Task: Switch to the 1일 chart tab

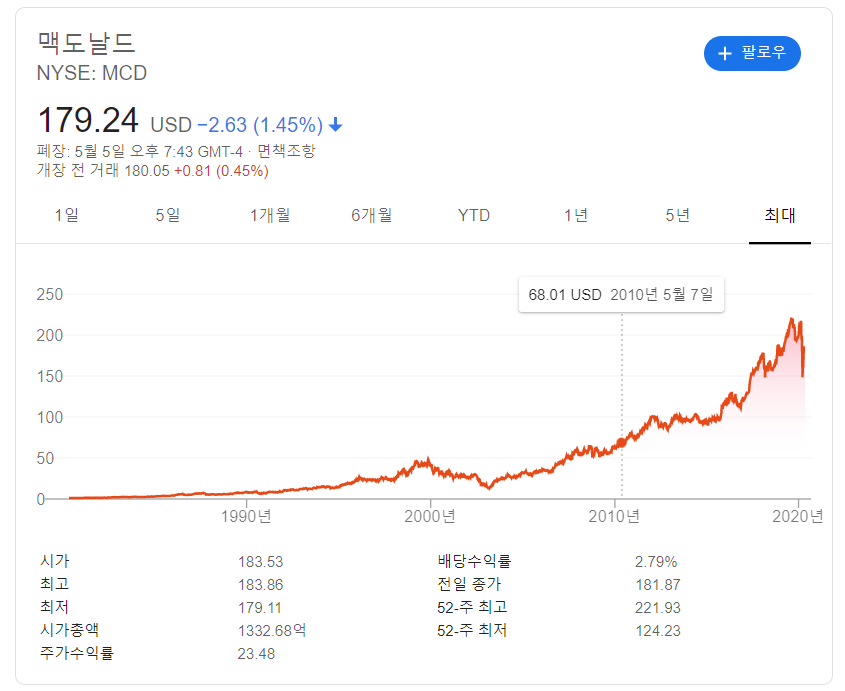Action: (x=67, y=215)
